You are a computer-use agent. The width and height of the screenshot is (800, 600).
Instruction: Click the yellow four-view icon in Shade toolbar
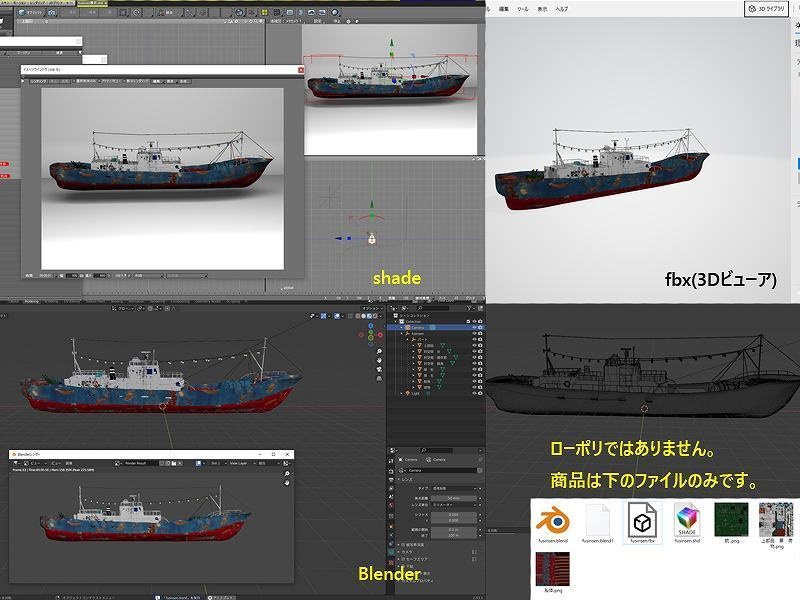(x=264, y=12)
